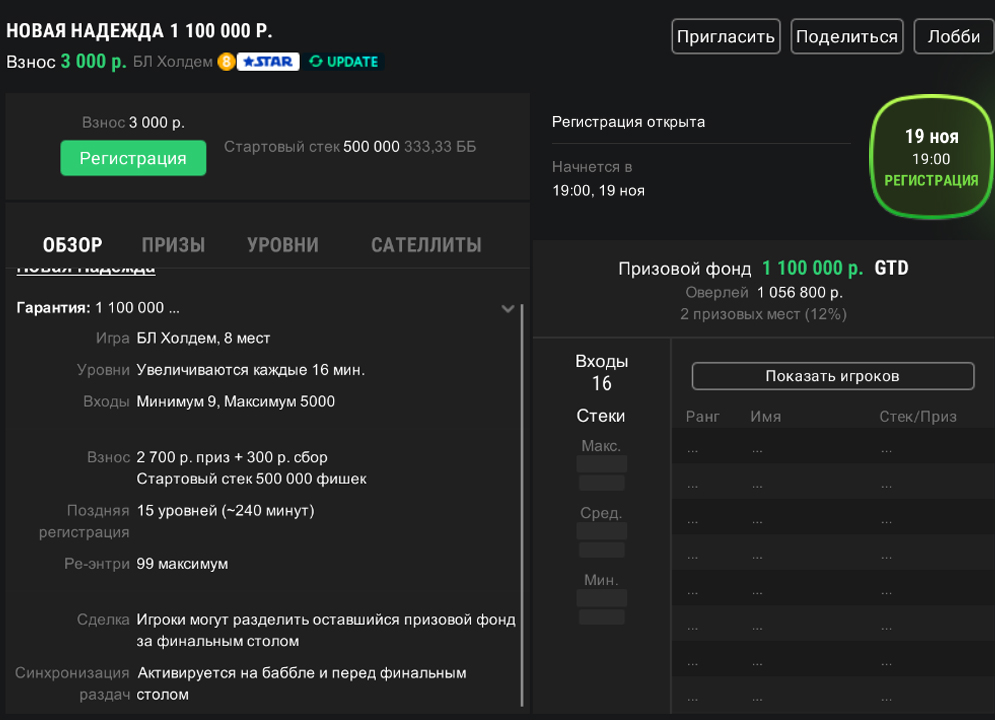995x720 pixels.
Task: Show the players list with Показать игроков
Action: point(832,376)
